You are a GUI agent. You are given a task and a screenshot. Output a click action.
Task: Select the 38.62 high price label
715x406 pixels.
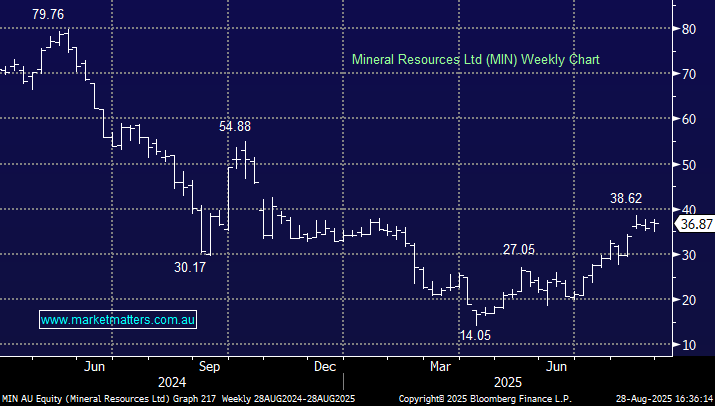click(x=626, y=198)
